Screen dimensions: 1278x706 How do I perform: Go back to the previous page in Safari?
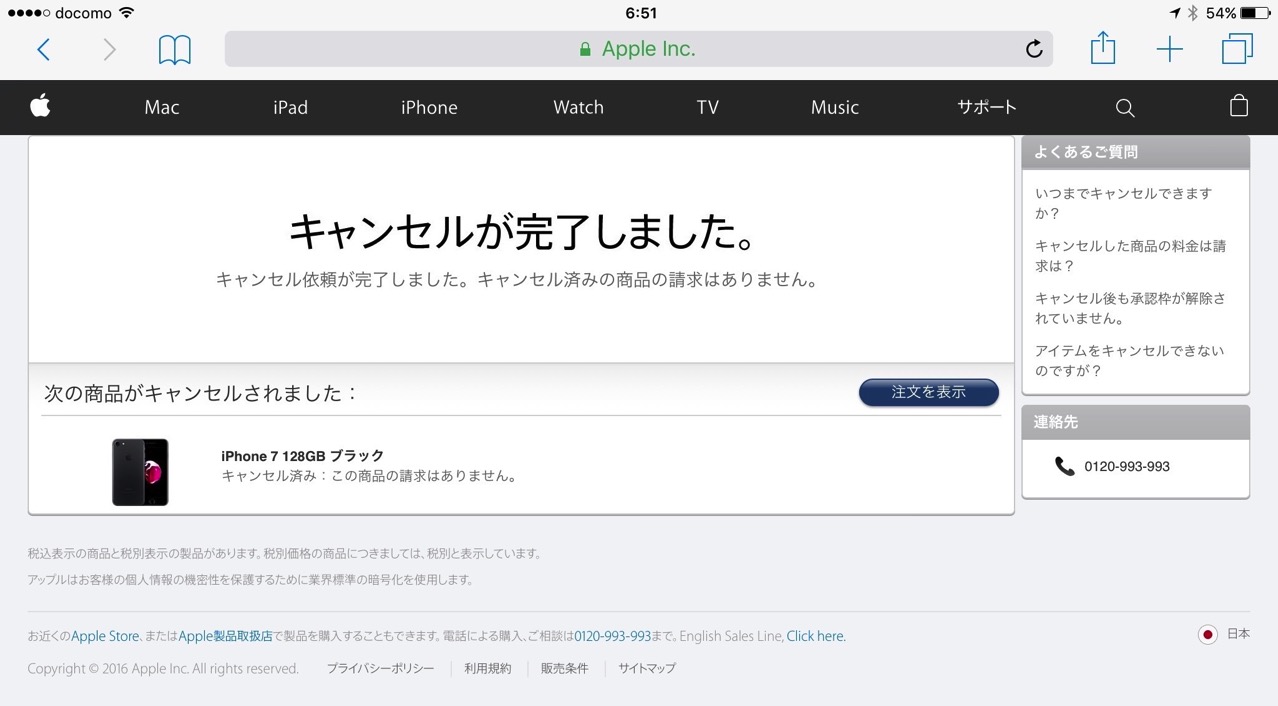coord(43,49)
